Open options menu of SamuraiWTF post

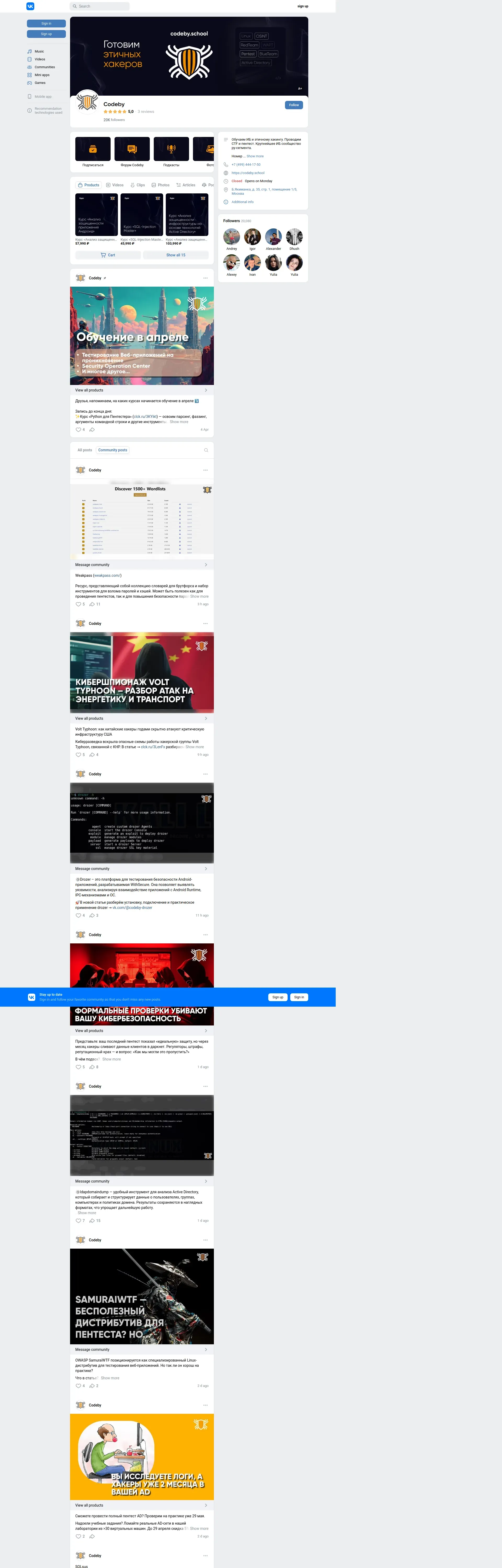pyautogui.click(x=205, y=1240)
